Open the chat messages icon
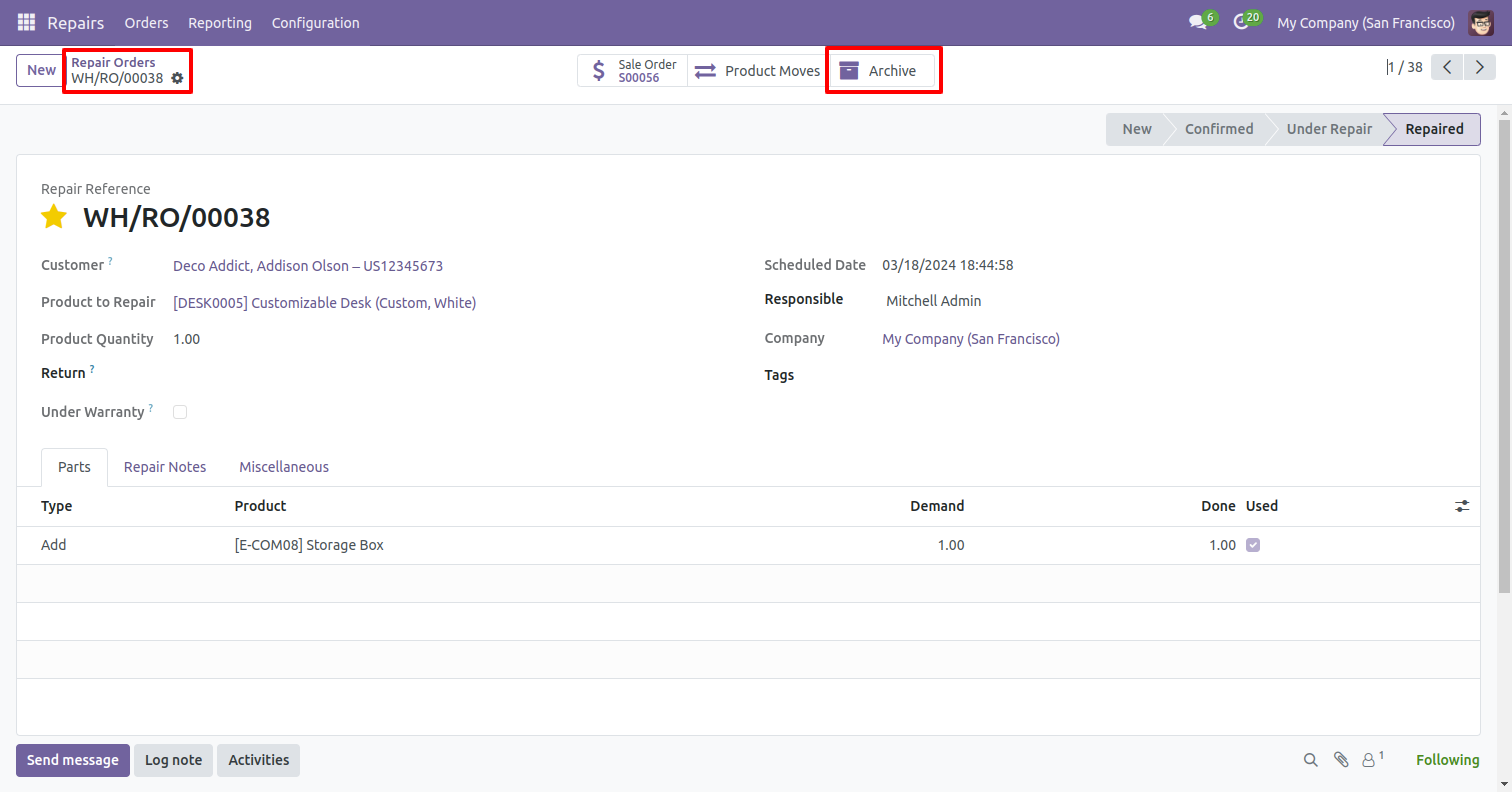1512x792 pixels. click(1197, 22)
